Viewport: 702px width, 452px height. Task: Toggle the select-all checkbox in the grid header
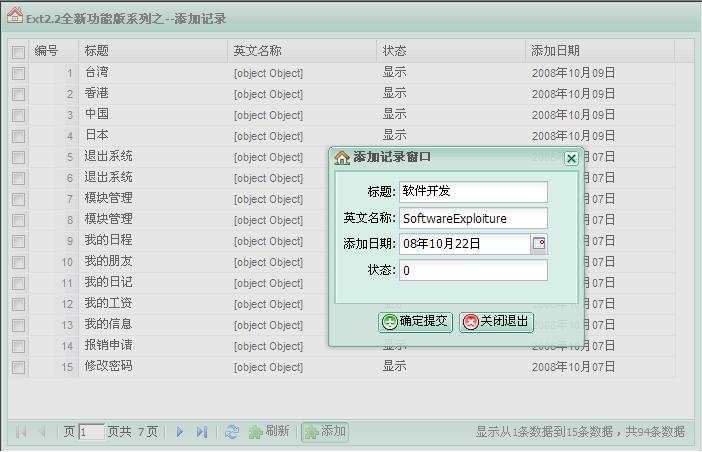coord(18,52)
